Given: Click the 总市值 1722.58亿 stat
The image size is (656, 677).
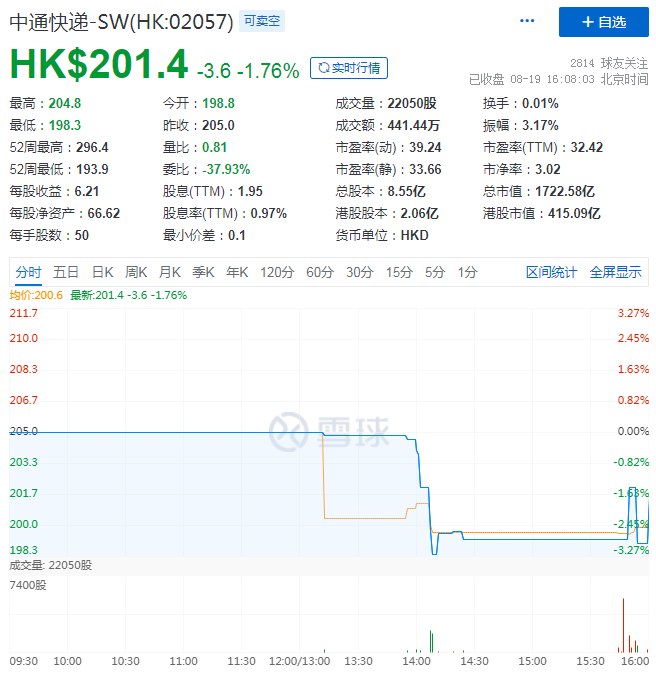Looking at the screenshot, I should 539,192.
